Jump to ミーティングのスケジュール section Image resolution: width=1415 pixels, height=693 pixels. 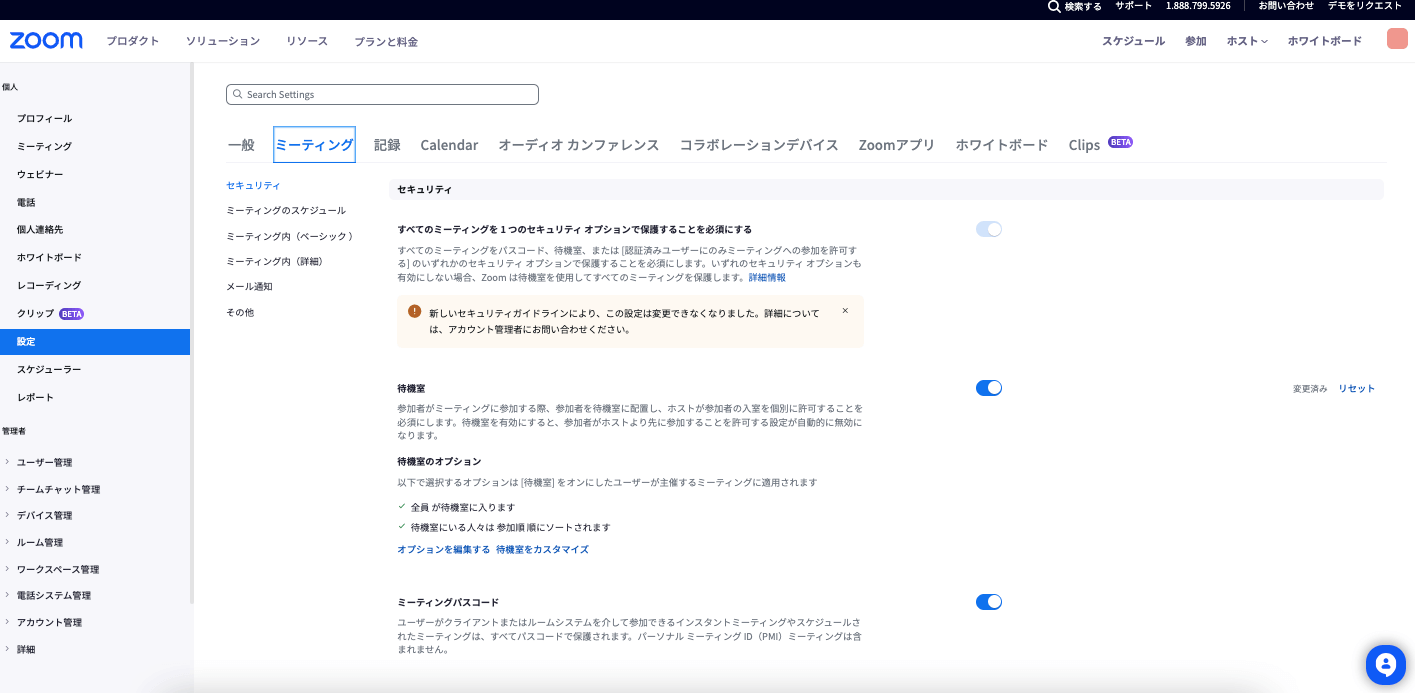[286, 210]
